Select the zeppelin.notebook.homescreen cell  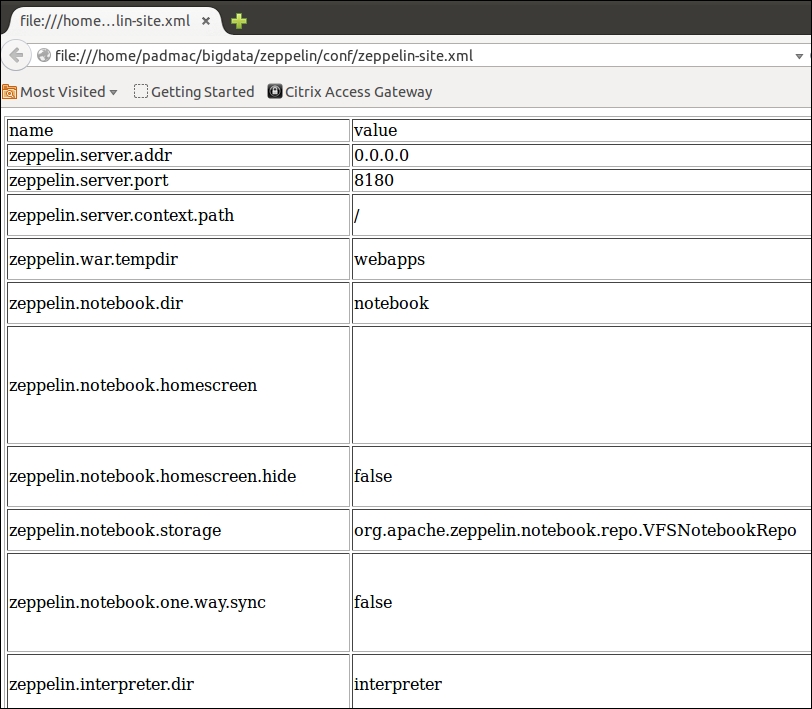tap(179, 385)
